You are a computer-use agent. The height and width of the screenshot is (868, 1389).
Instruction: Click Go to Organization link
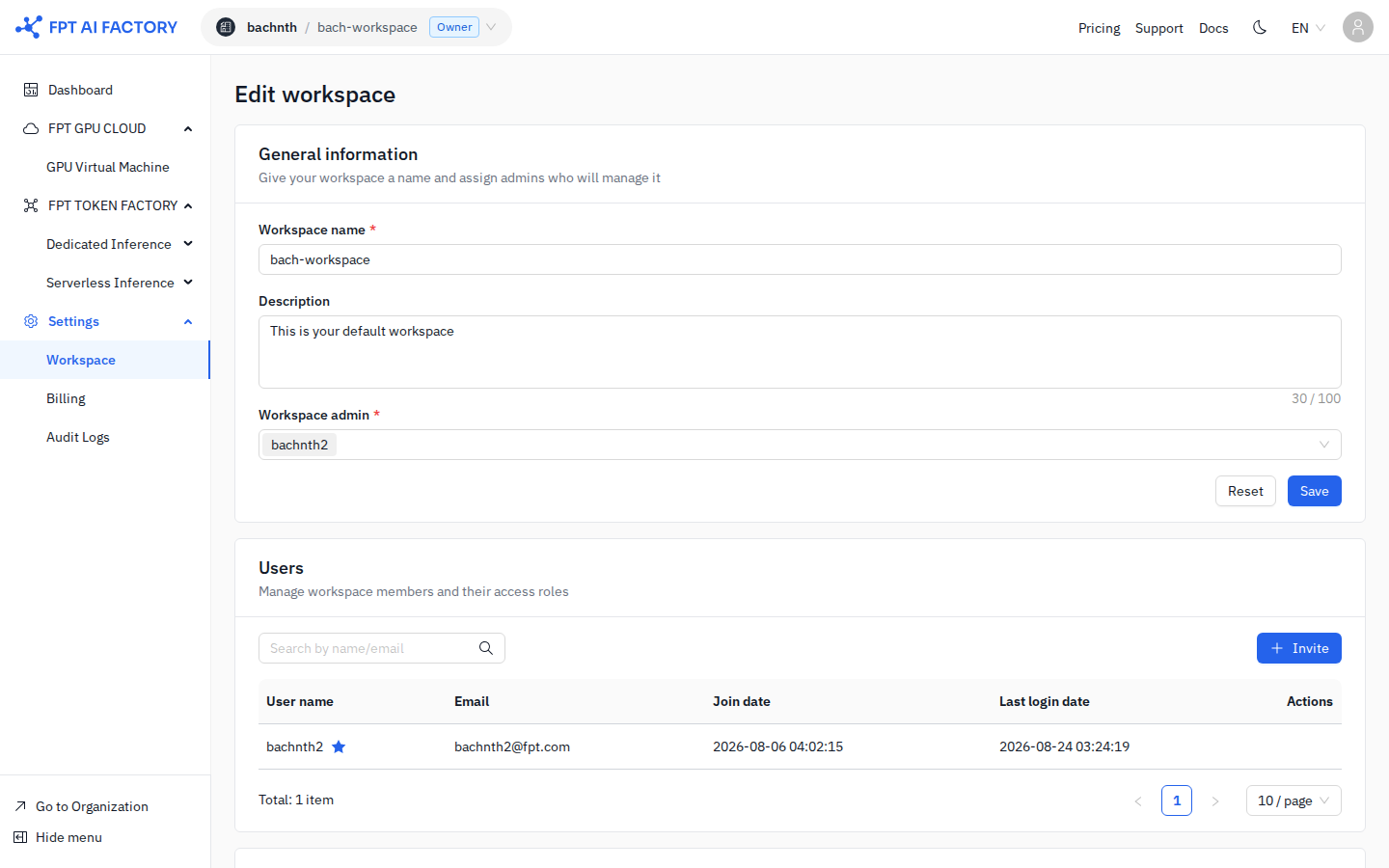tap(92, 806)
